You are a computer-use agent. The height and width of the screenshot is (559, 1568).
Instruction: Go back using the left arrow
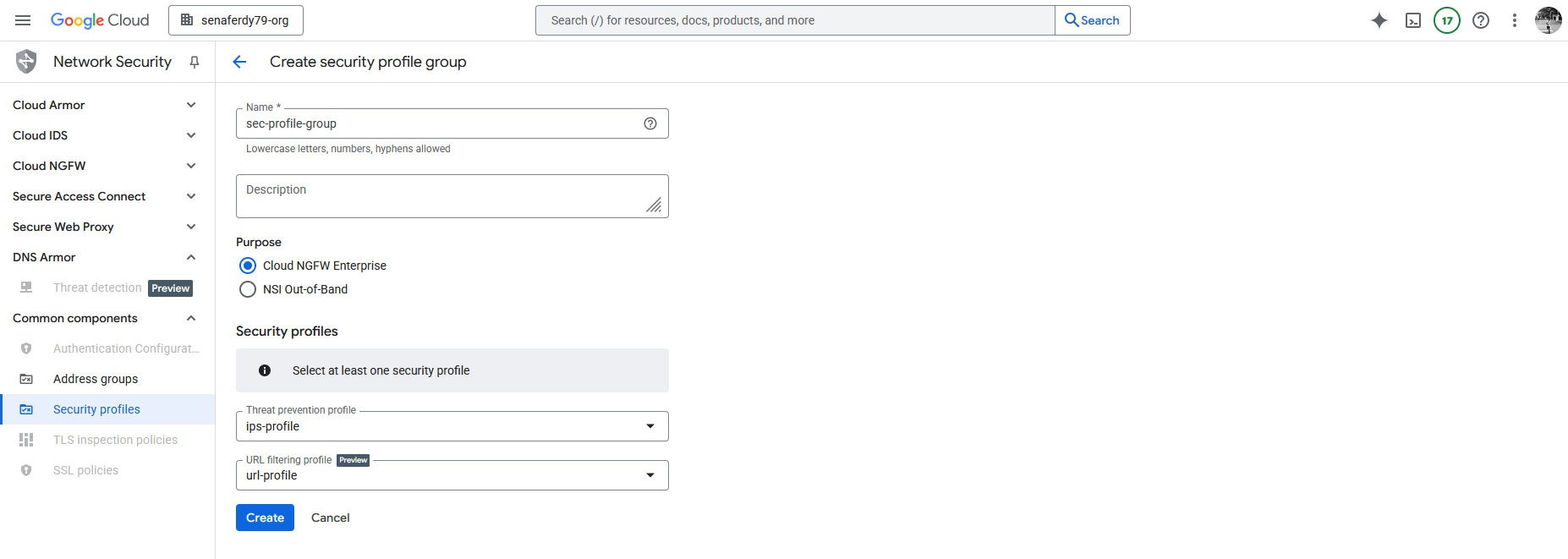click(x=239, y=62)
